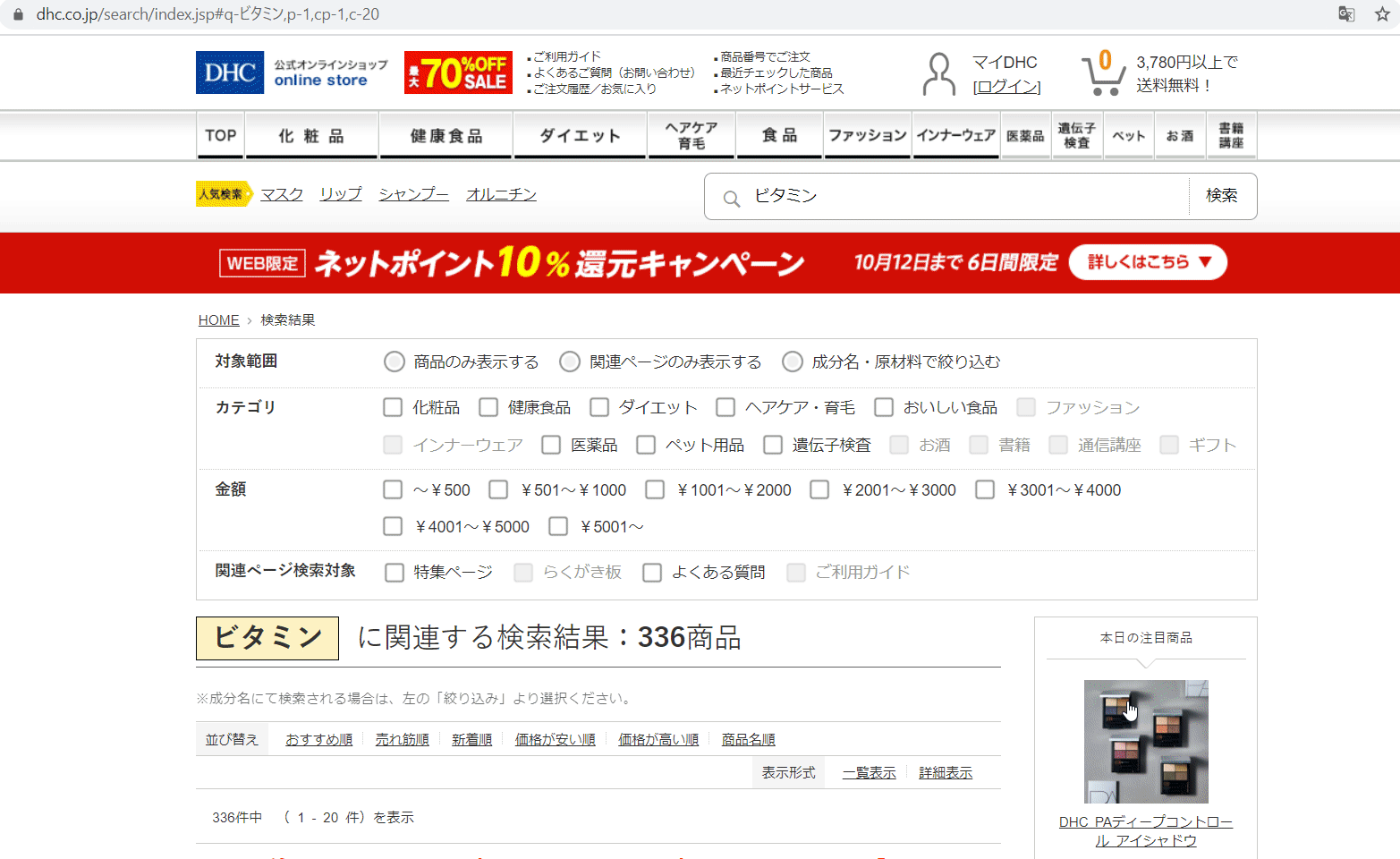Open the shopping cart icon
The image size is (1400, 859).
[x=1103, y=72]
